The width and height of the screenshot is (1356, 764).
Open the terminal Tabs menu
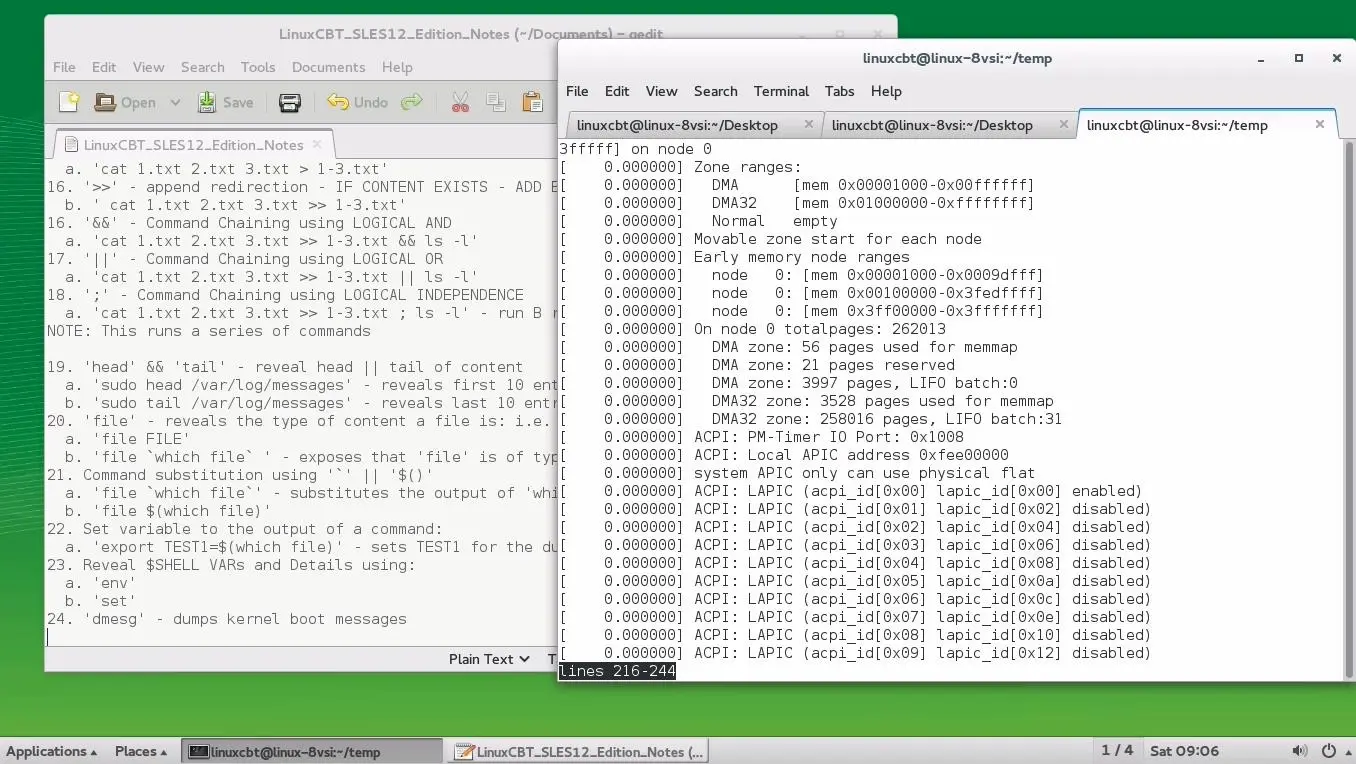pos(839,91)
